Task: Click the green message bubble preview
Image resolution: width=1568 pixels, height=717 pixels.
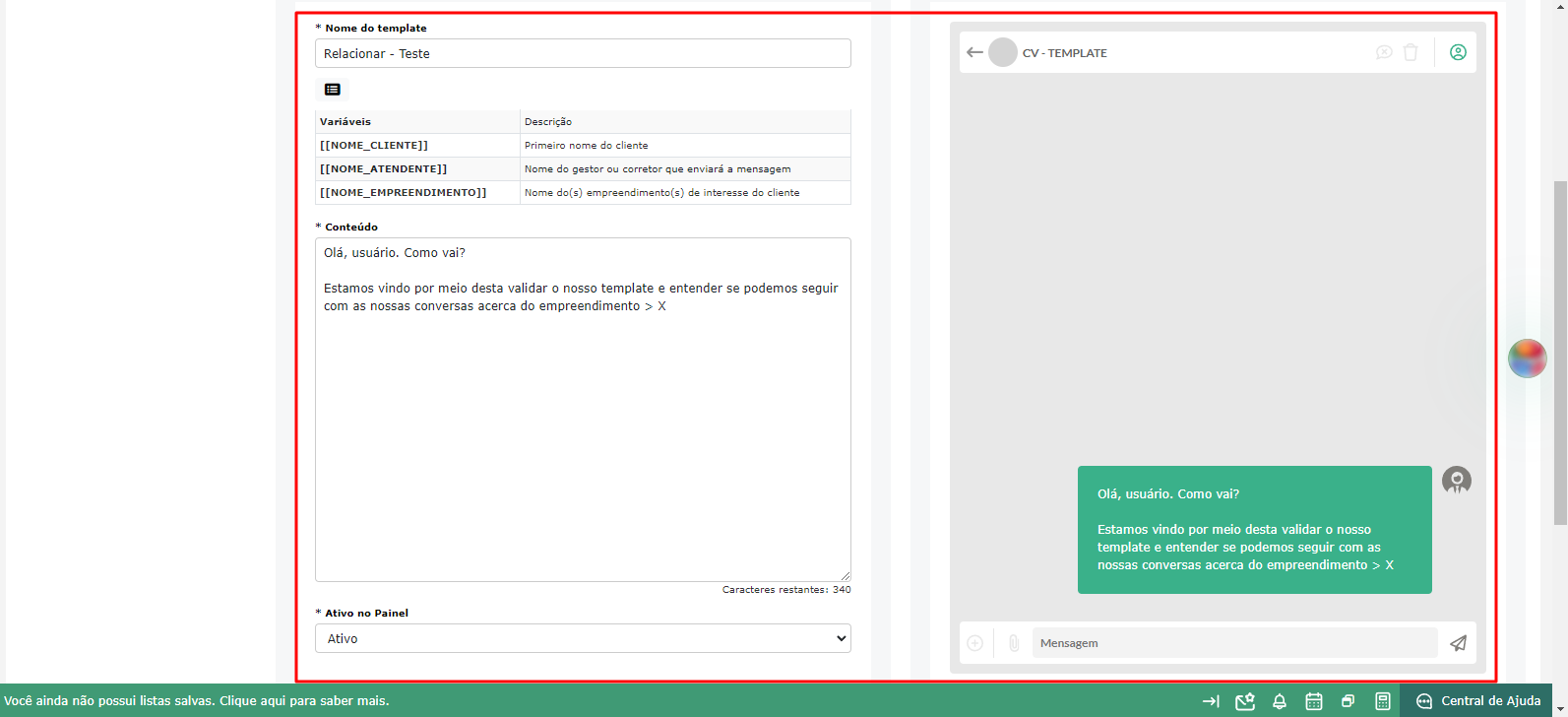Action: [x=1255, y=530]
